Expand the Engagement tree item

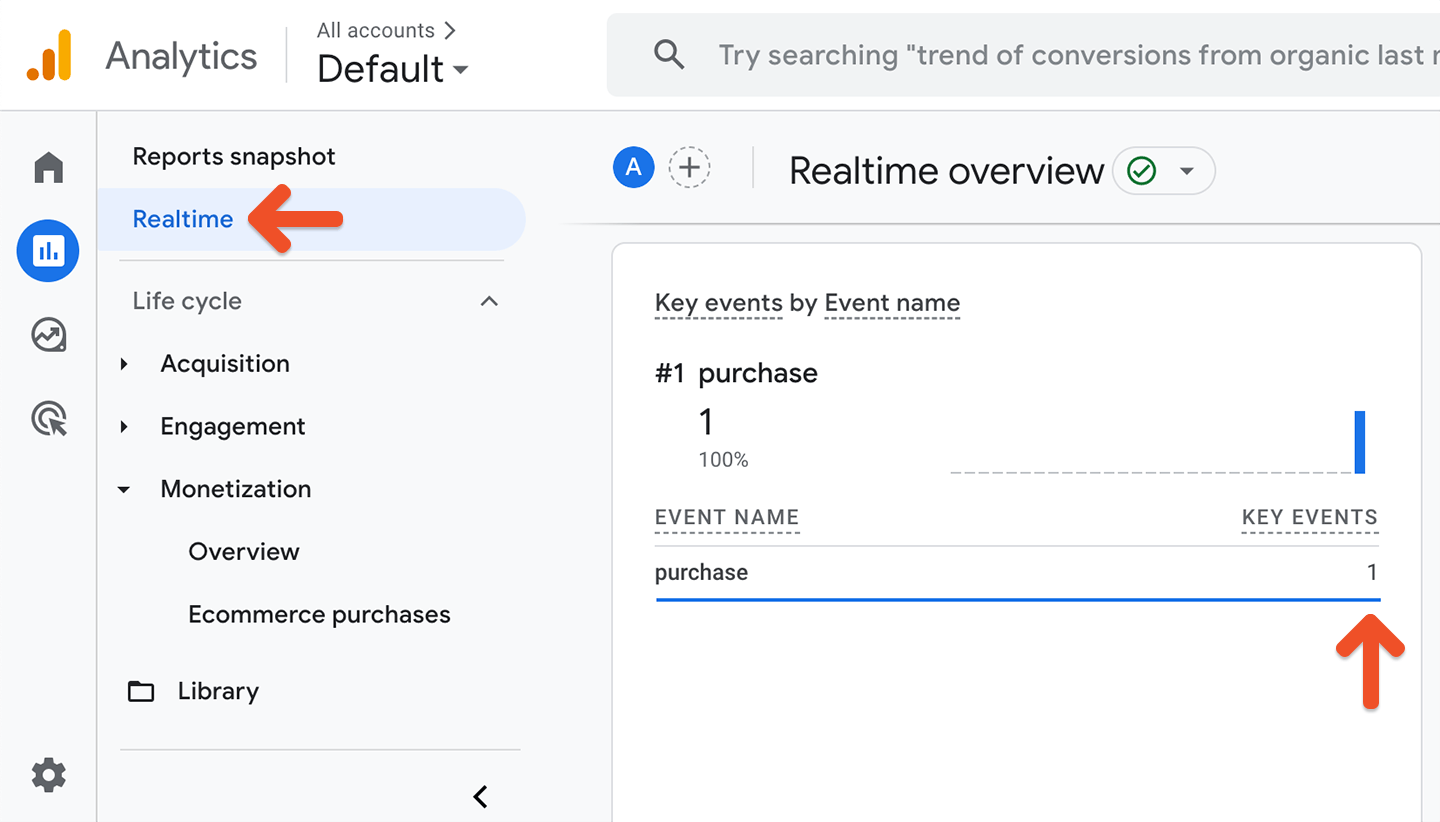click(124, 427)
